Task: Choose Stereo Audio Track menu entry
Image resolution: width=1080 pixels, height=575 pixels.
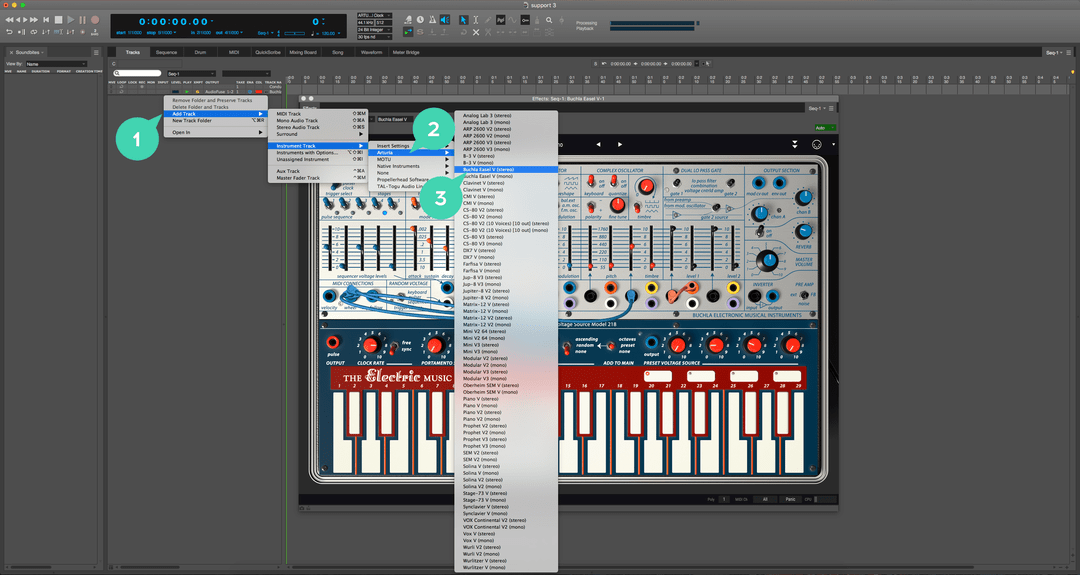Action: click(x=318, y=127)
